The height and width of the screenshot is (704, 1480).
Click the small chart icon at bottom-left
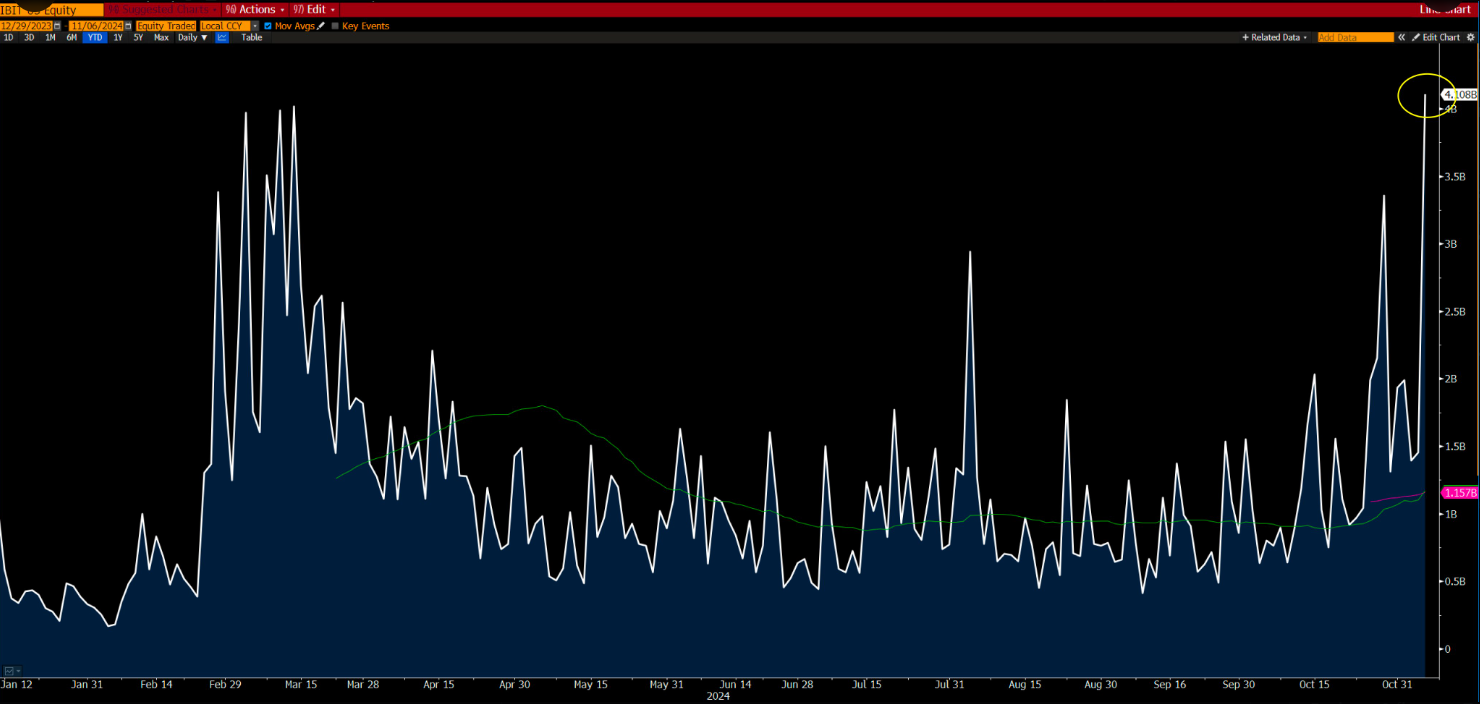[9, 670]
